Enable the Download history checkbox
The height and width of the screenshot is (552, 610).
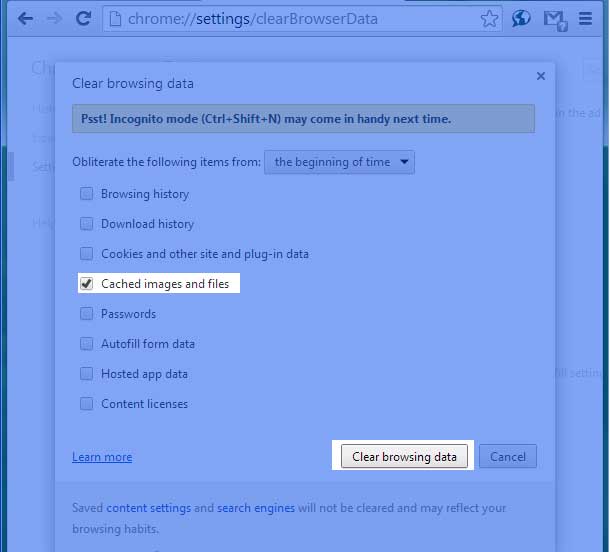(x=86, y=224)
